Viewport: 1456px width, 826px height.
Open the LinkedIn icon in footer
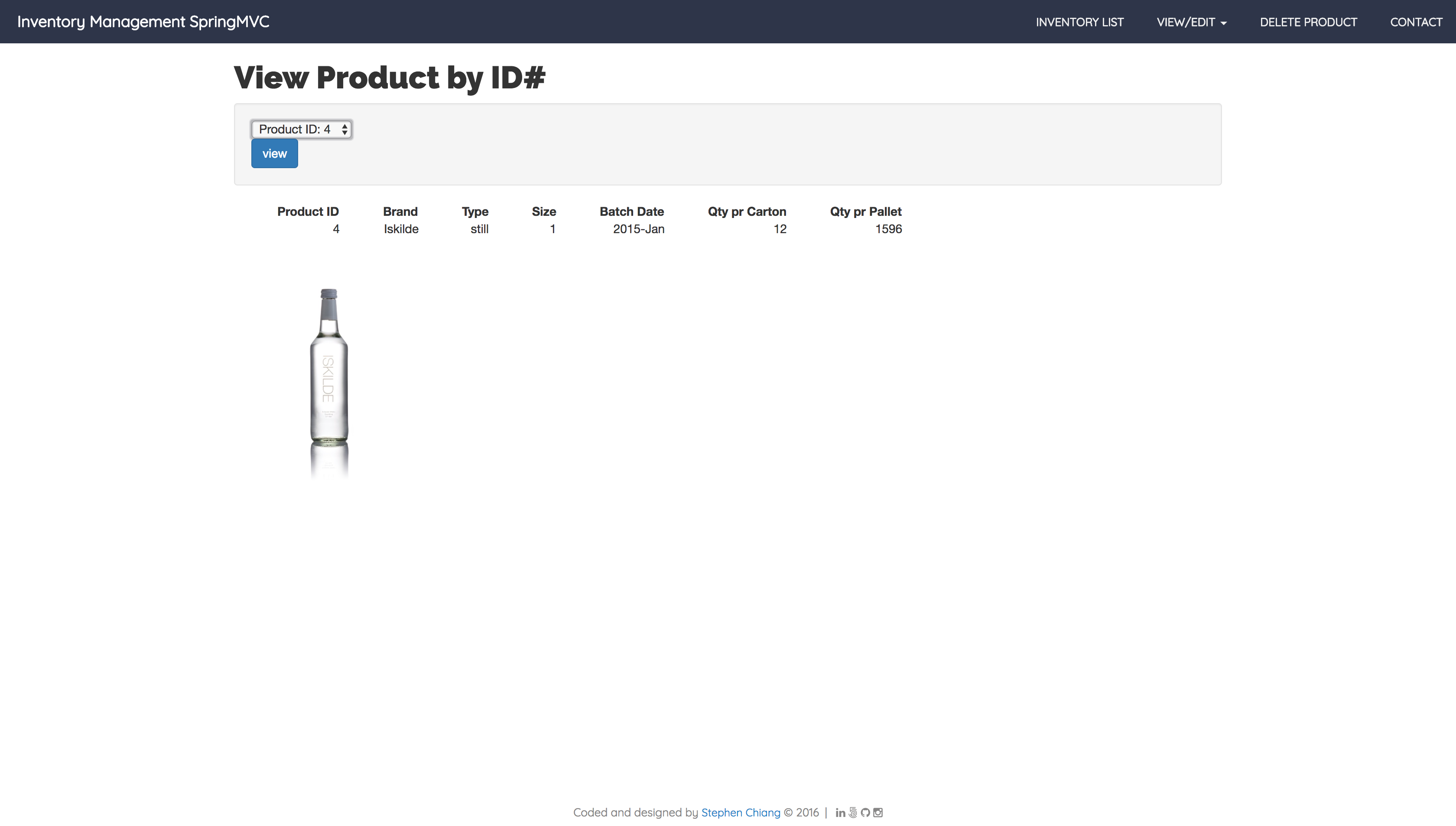[840, 813]
